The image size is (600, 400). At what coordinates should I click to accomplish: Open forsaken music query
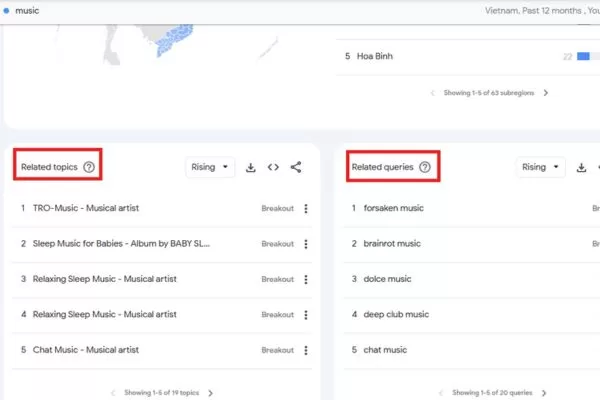point(393,208)
